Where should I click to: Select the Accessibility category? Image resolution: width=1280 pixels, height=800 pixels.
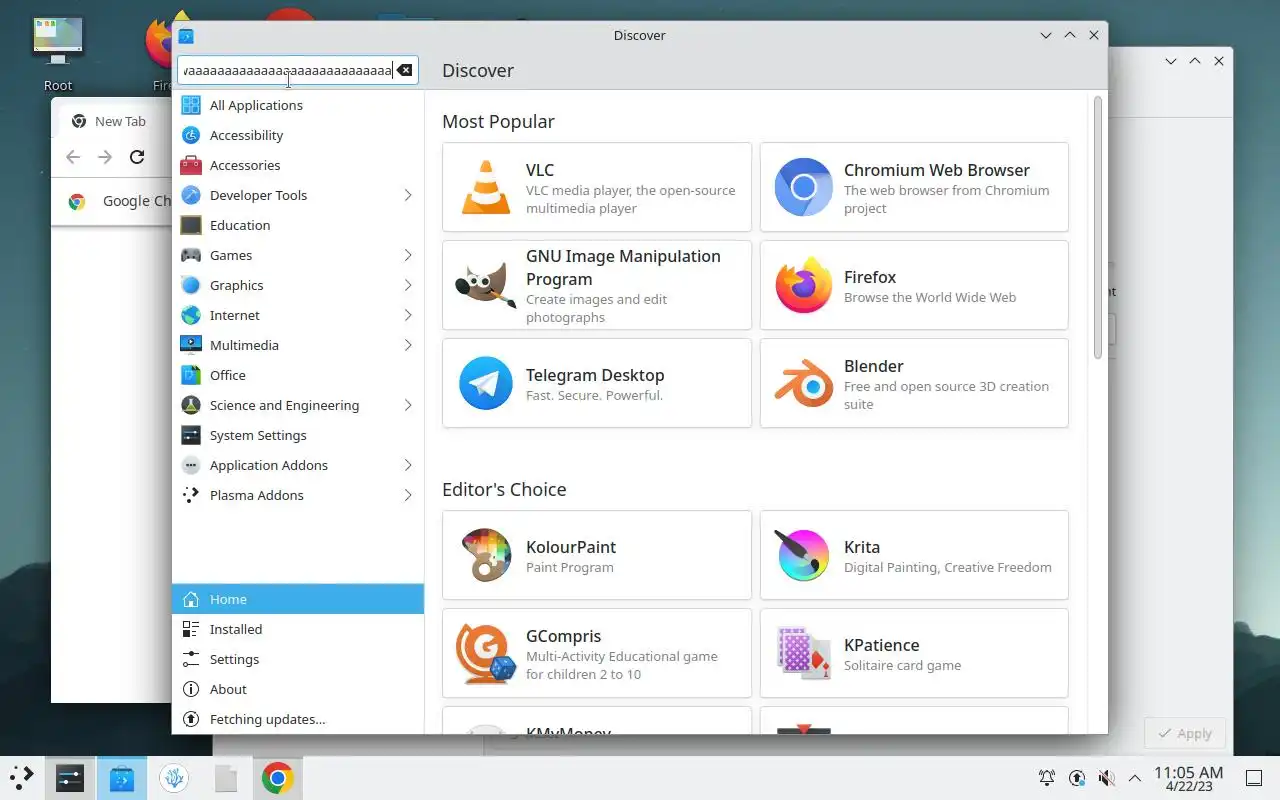pos(298,135)
